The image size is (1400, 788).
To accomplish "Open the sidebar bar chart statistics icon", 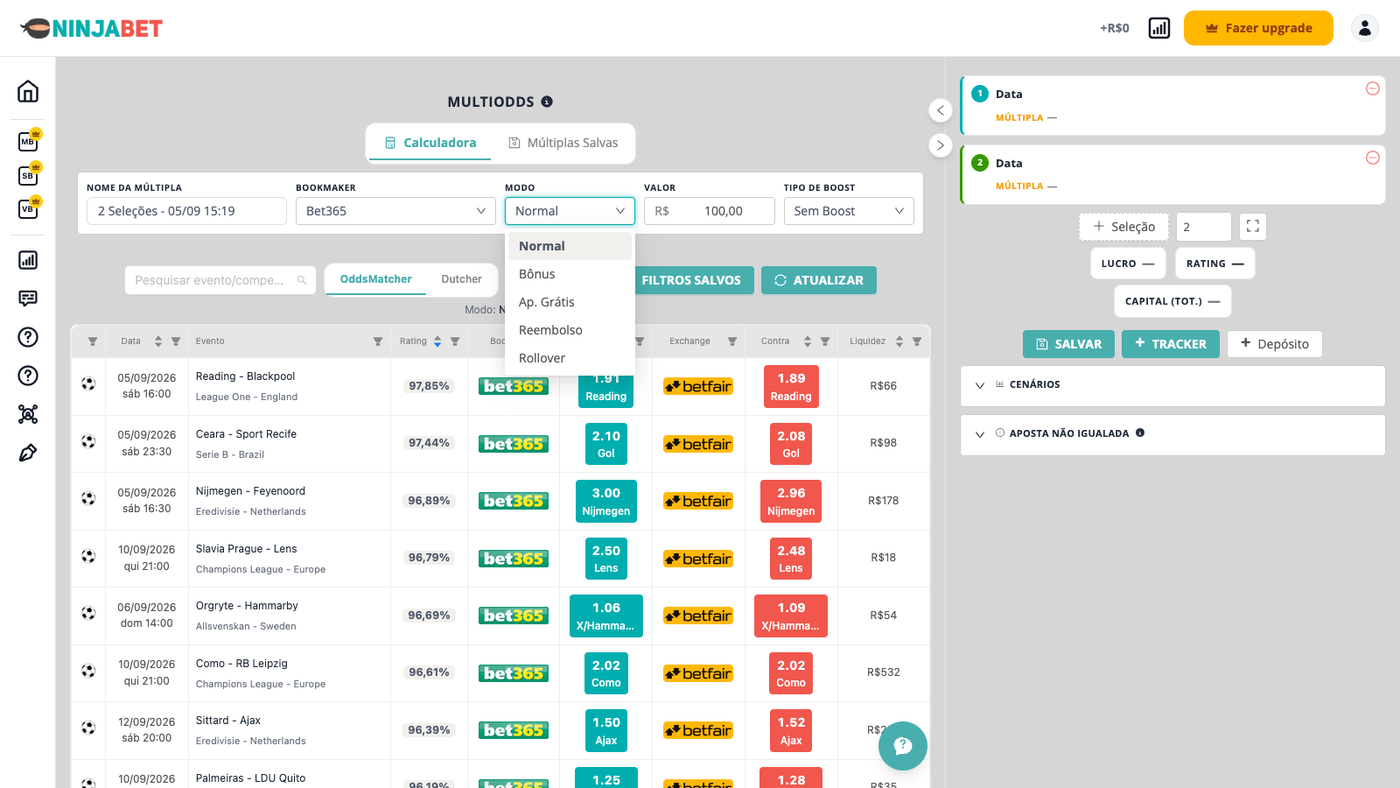I will point(28,260).
